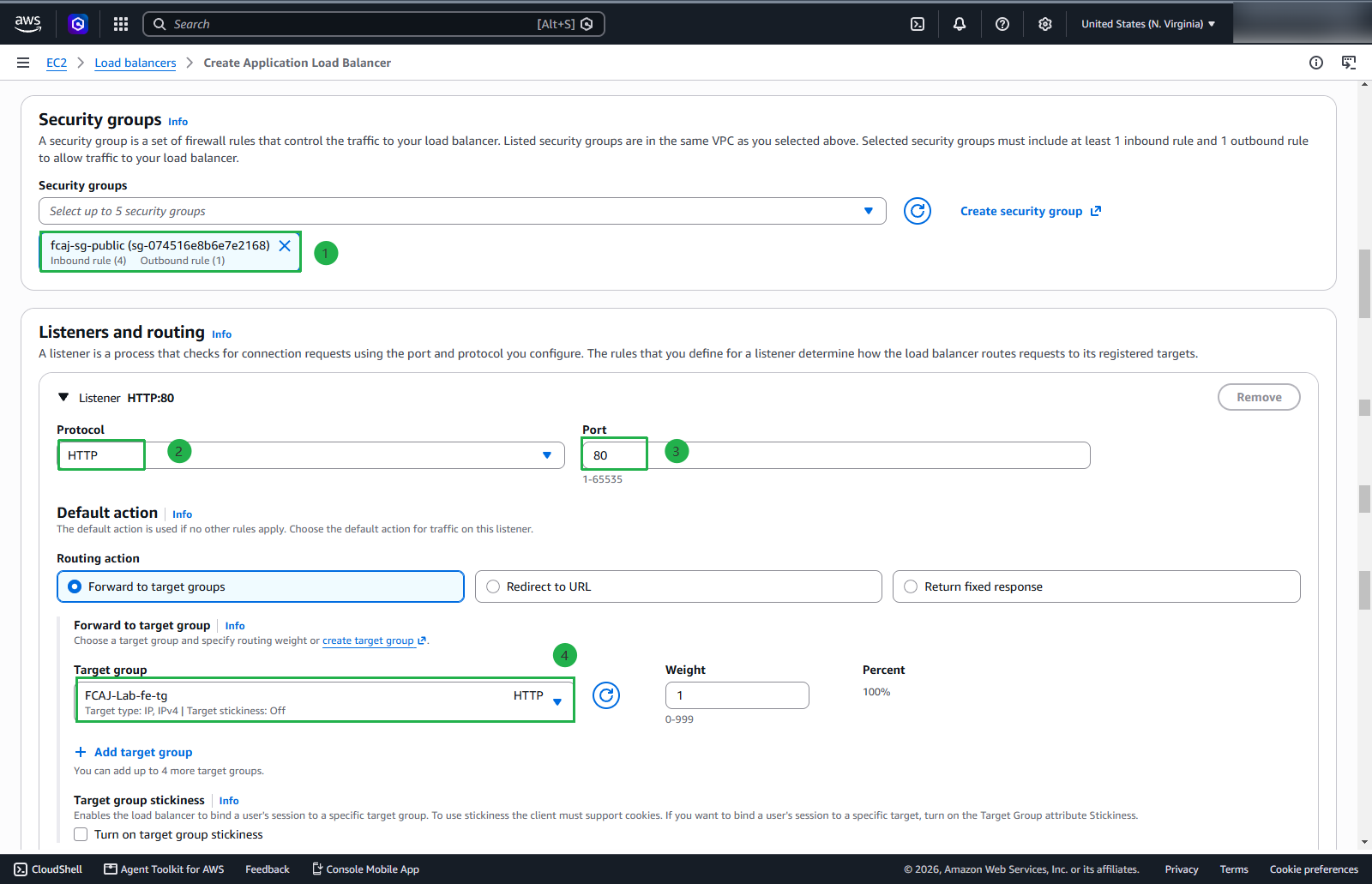The height and width of the screenshot is (884, 1372).
Task: Open the United States (N. Virginia) region selector
Action: tap(1148, 24)
